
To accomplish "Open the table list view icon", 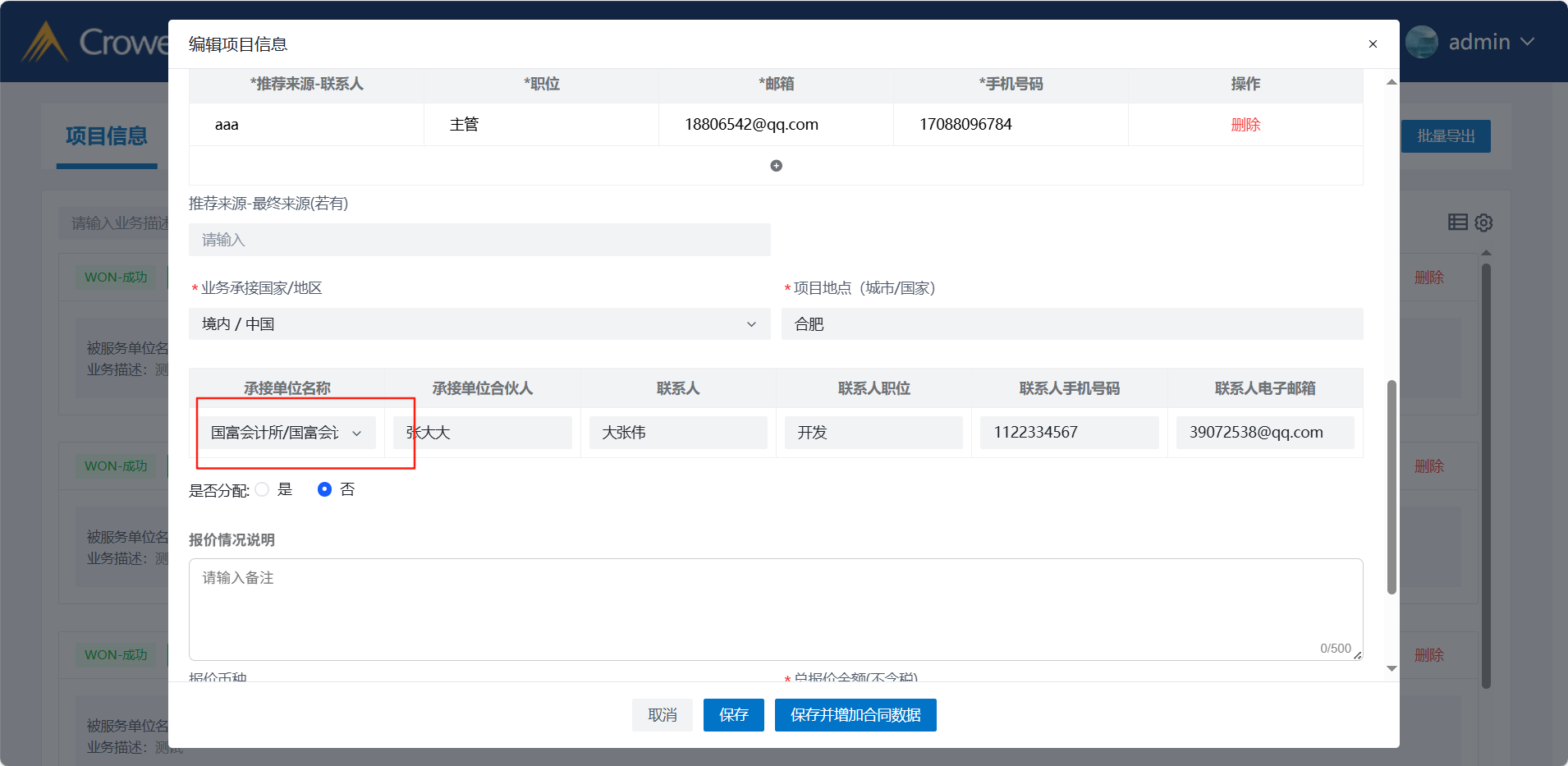I will coord(1458,222).
